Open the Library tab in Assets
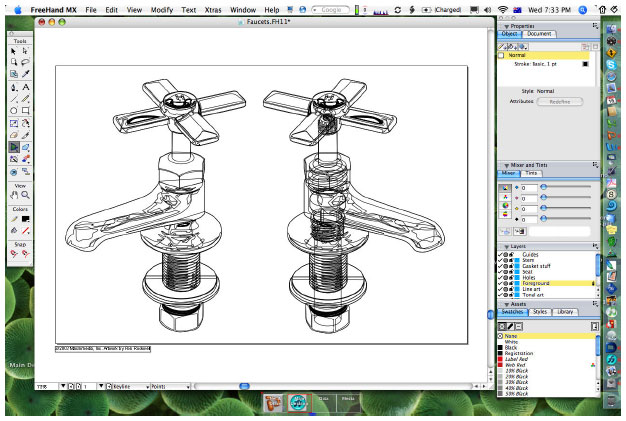626x421 pixels. tap(565, 312)
